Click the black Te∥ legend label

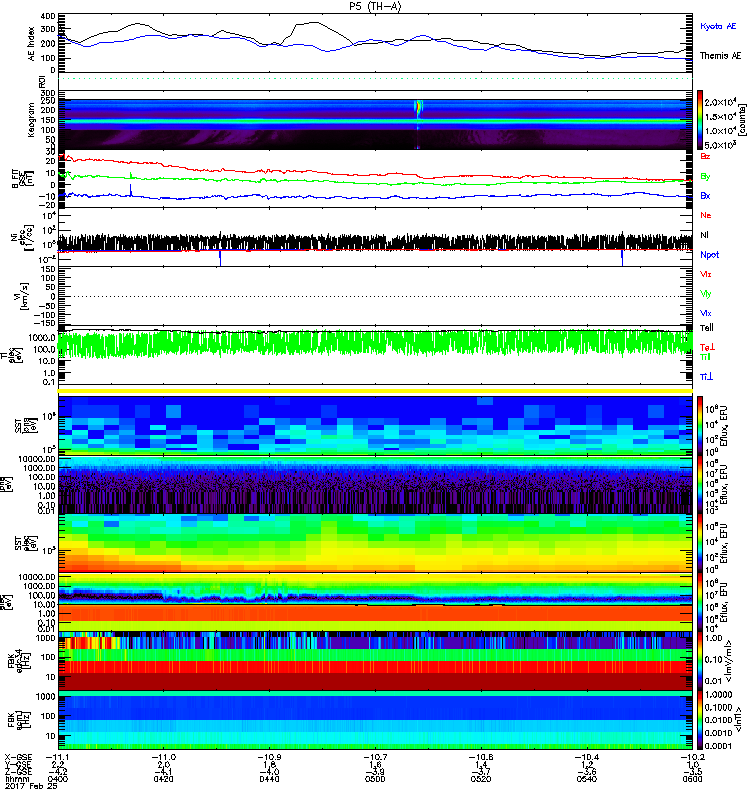click(x=707, y=328)
